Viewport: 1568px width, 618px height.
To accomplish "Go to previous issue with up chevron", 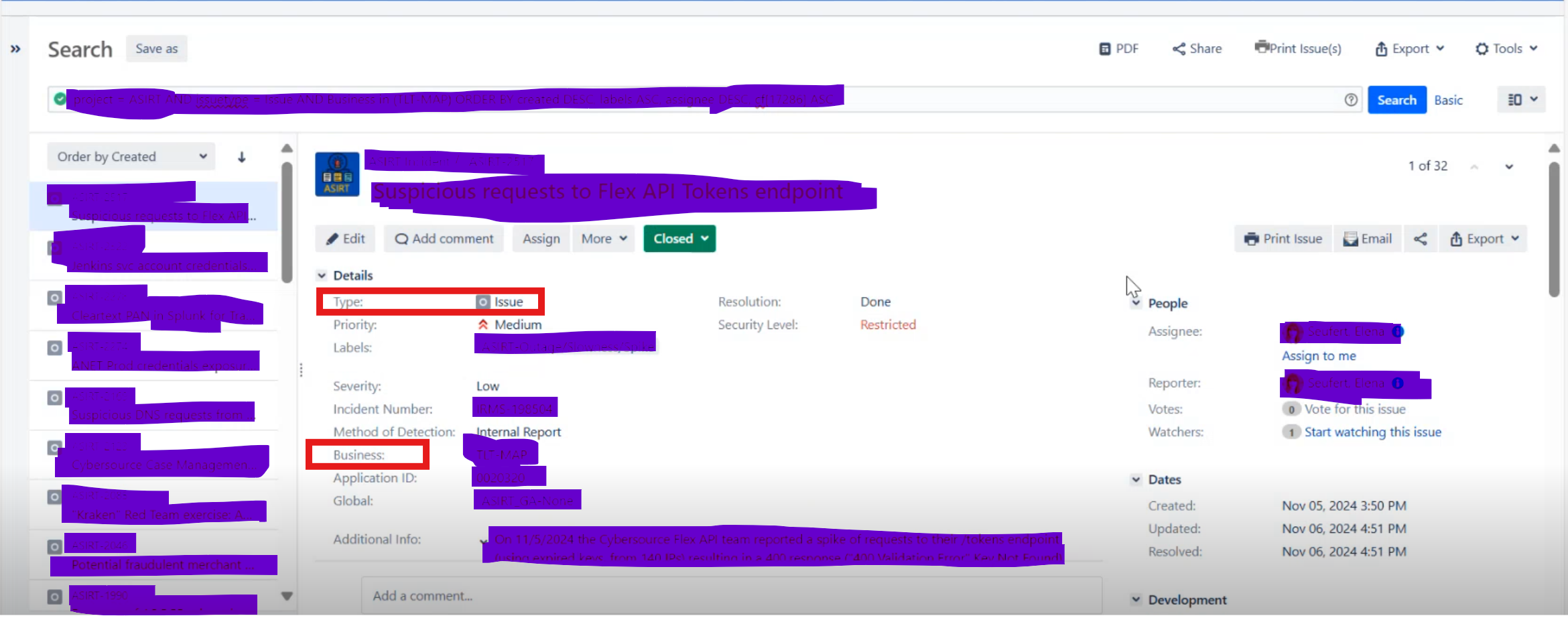I will (1474, 166).
